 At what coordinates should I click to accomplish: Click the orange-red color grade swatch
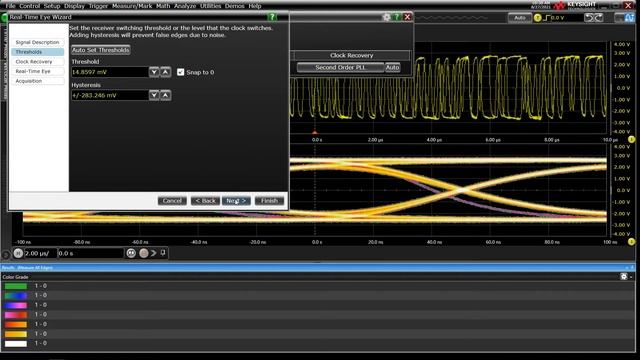coord(16,324)
